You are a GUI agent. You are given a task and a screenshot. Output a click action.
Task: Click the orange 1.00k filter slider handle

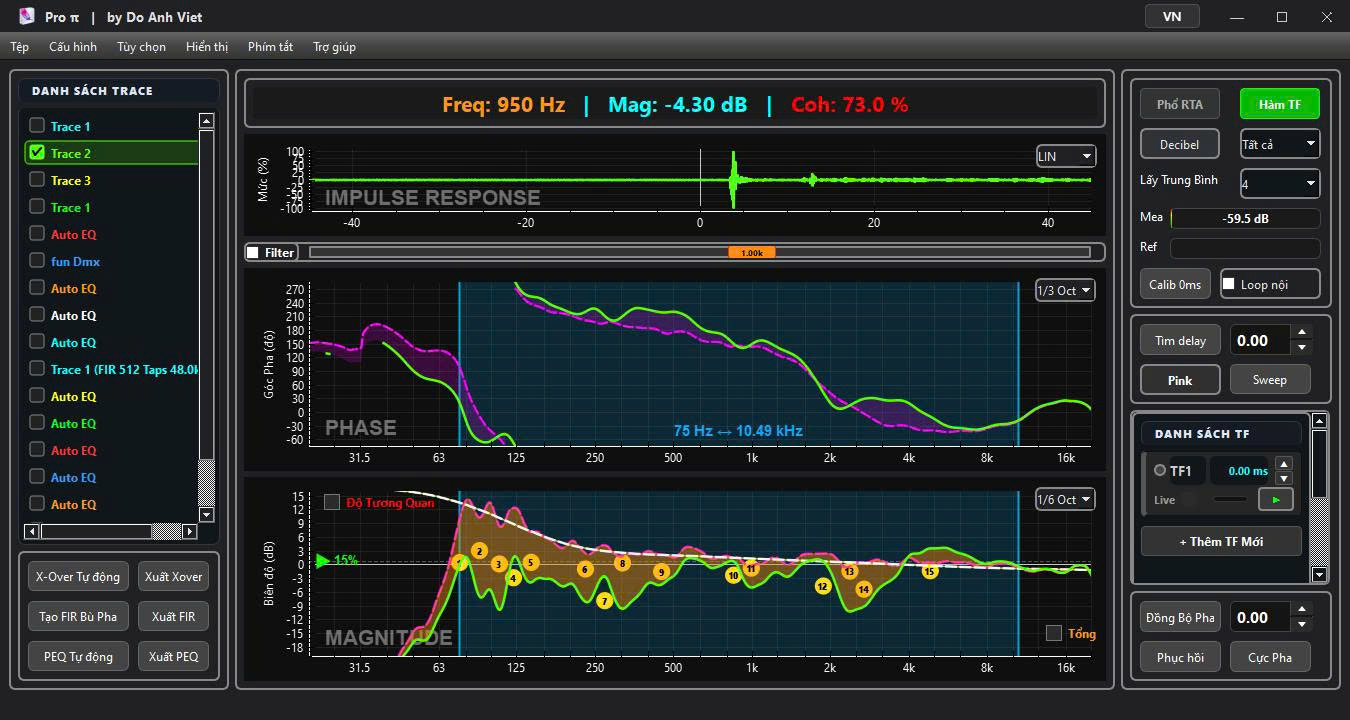coord(751,252)
